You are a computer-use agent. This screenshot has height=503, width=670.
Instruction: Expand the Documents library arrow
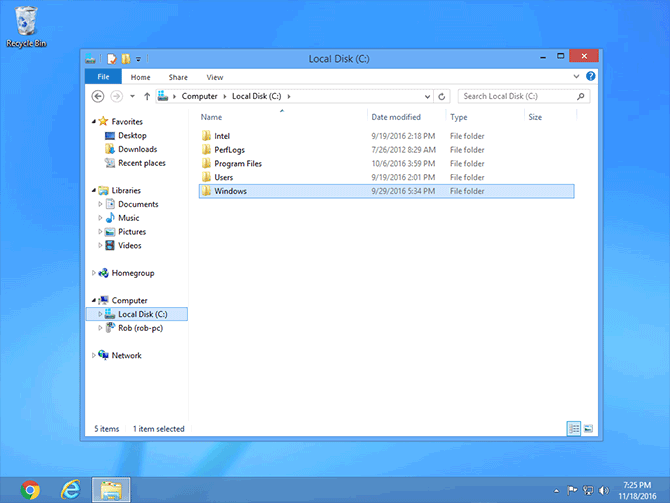click(x=100, y=204)
